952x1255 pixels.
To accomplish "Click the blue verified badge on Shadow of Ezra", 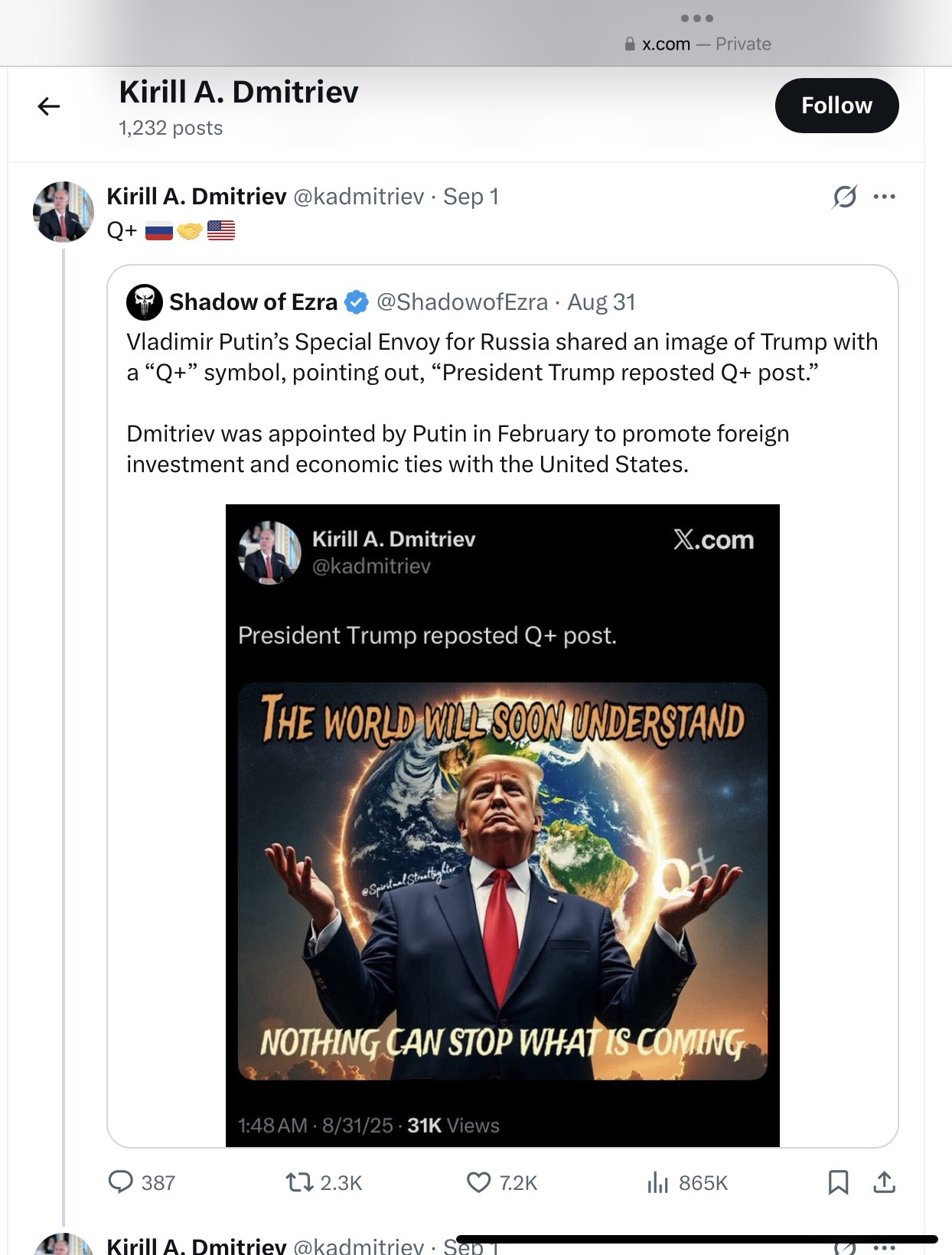I will click(357, 302).
